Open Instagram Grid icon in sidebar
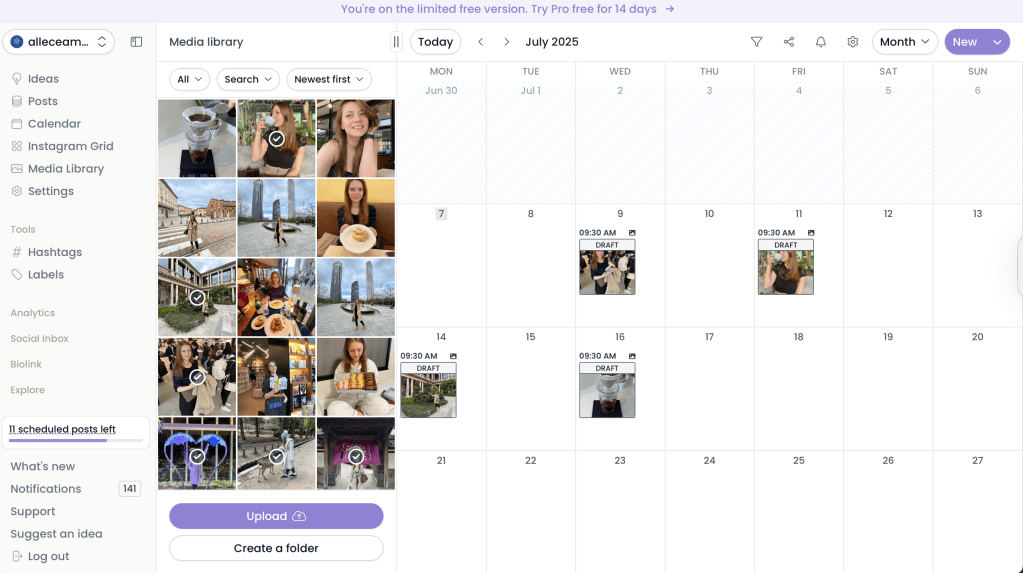Image resolution: width=1023 pixels, height=573 pixels. pos(17,146)
